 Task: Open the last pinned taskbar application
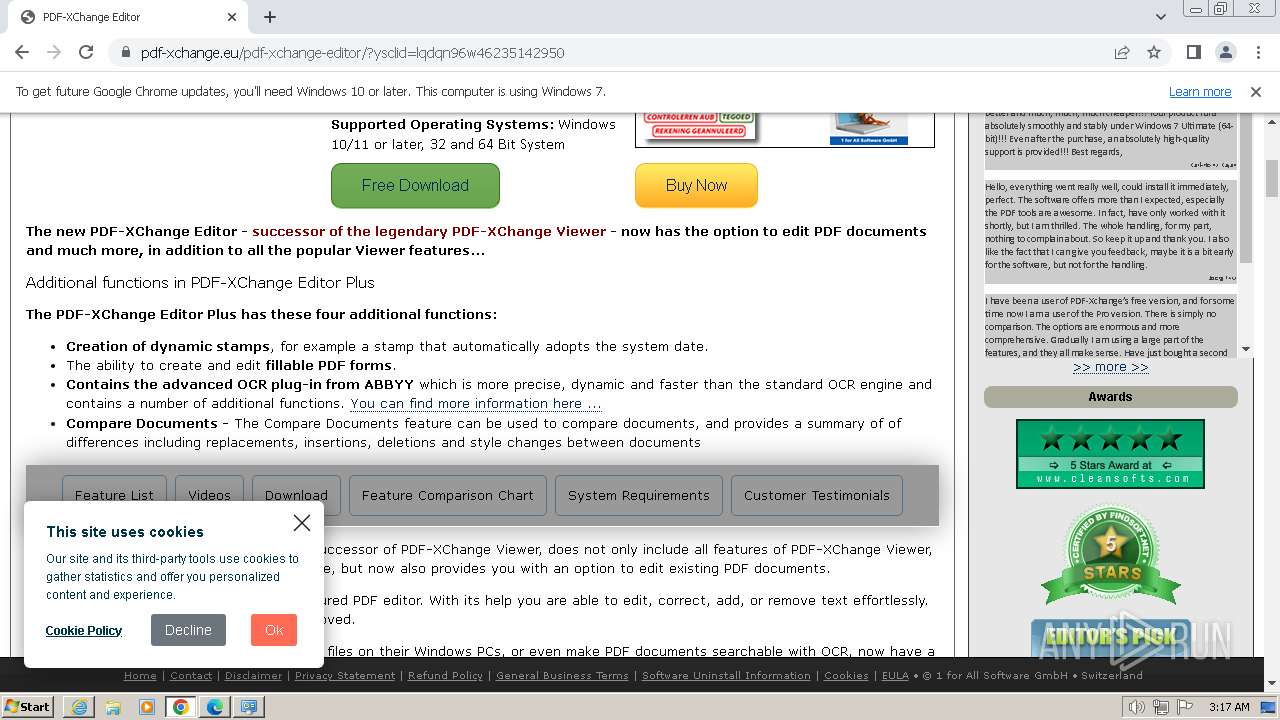[x=249, y=707]
